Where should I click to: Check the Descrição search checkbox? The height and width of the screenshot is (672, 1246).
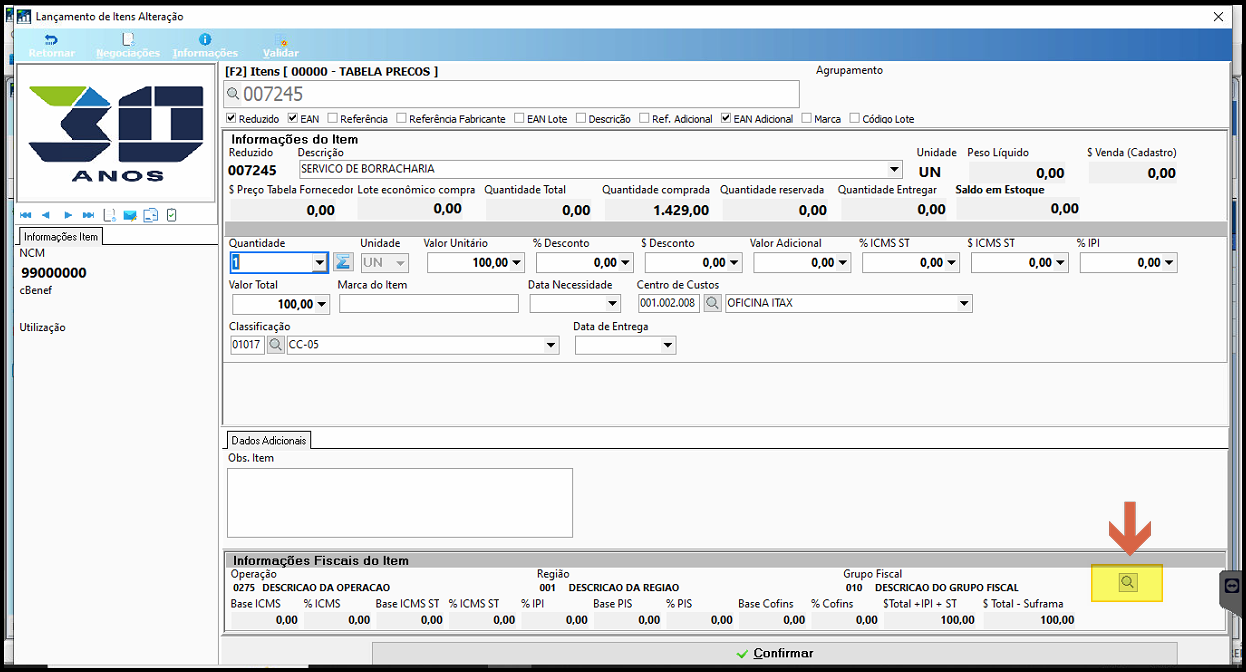[x=581, y=118]
